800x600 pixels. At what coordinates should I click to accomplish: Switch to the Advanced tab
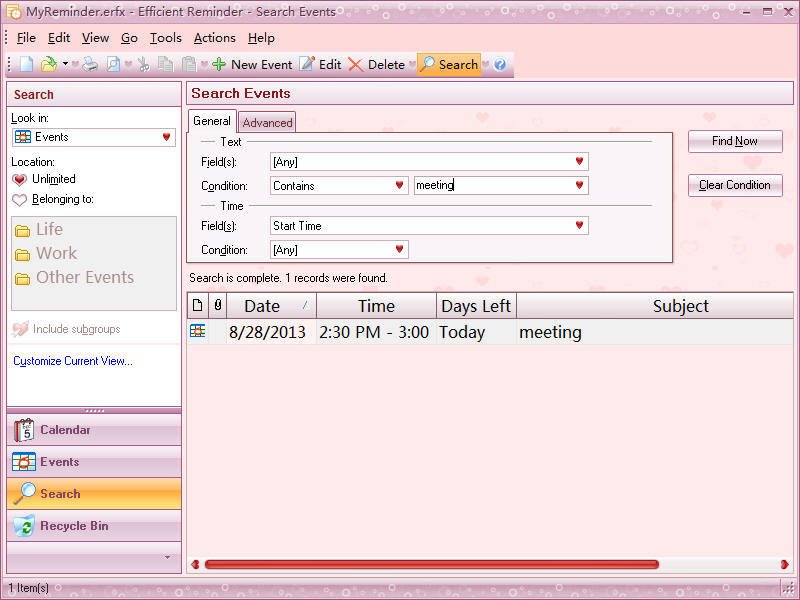pyautogui.click(x=267, y=123)
